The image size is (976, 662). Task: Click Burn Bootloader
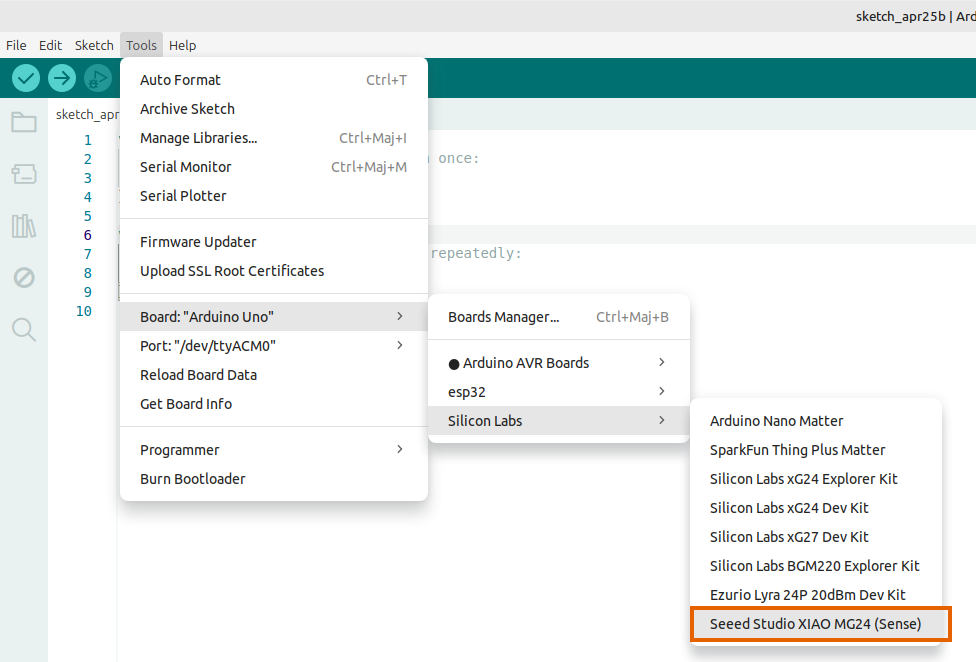(x=274, y=479)
